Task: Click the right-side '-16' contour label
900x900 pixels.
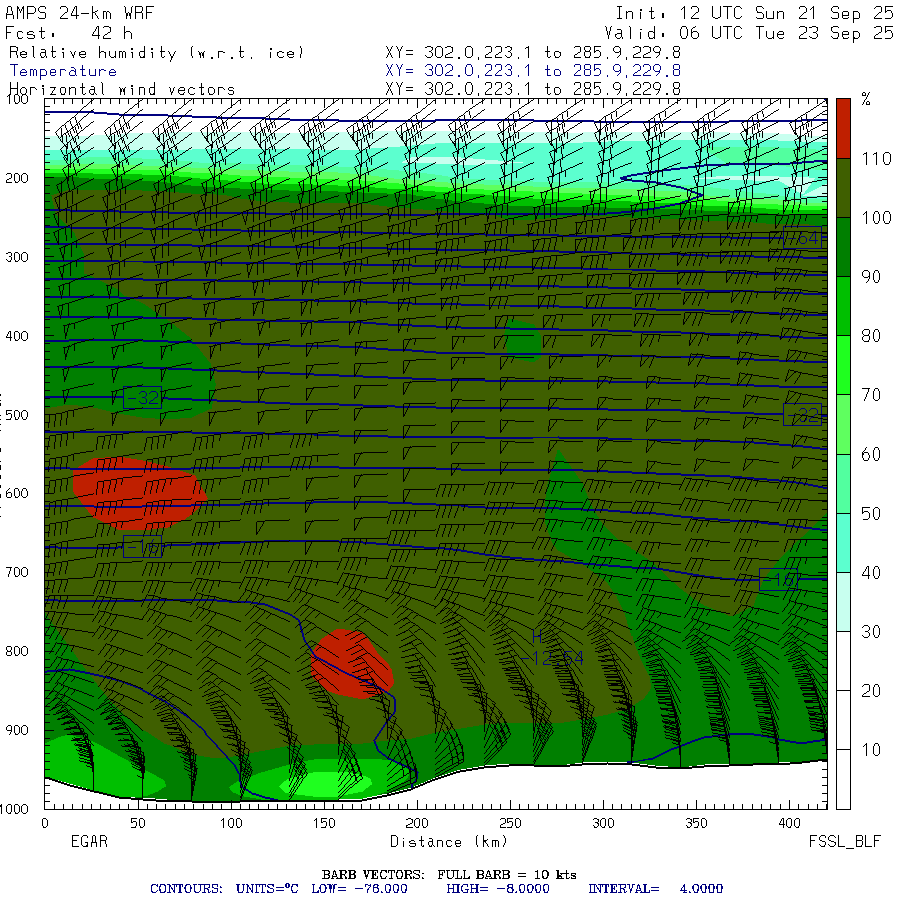Action: tap(778, 580)
